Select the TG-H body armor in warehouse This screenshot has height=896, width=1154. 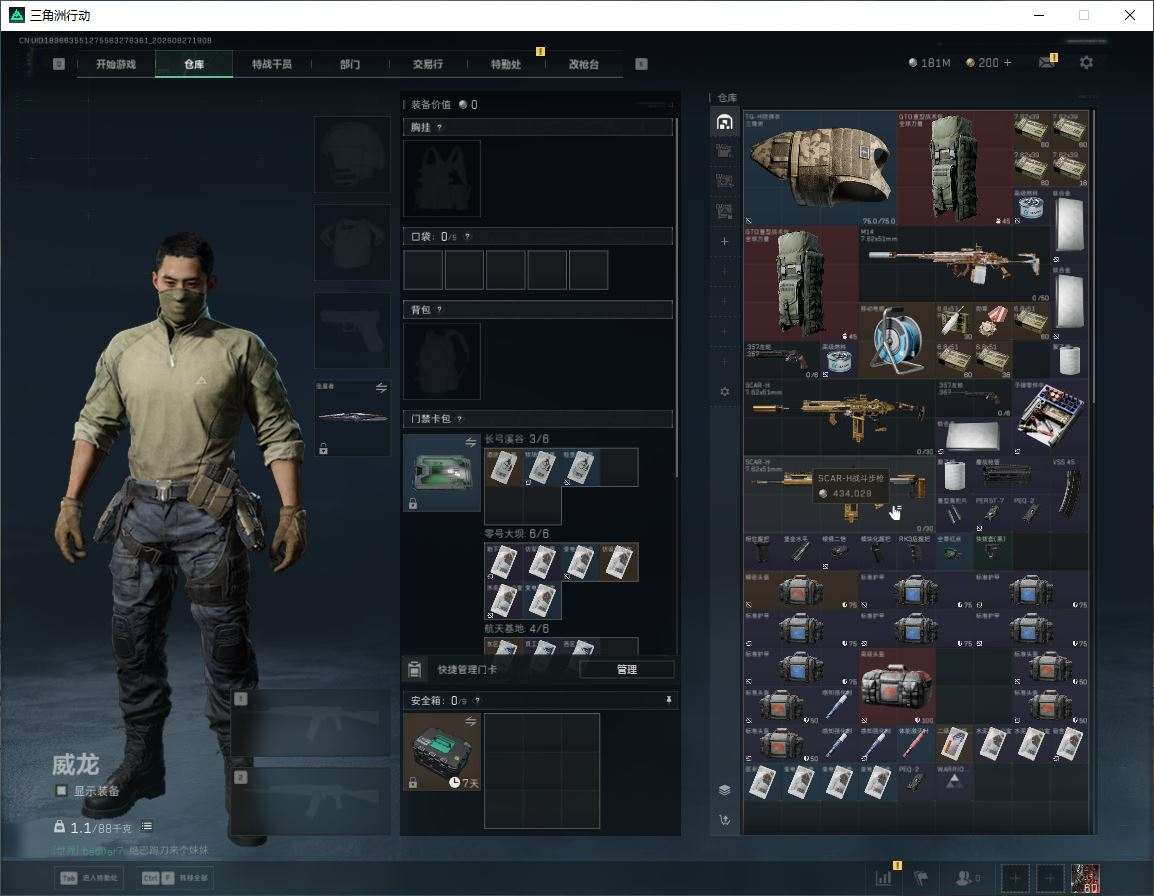820,169
